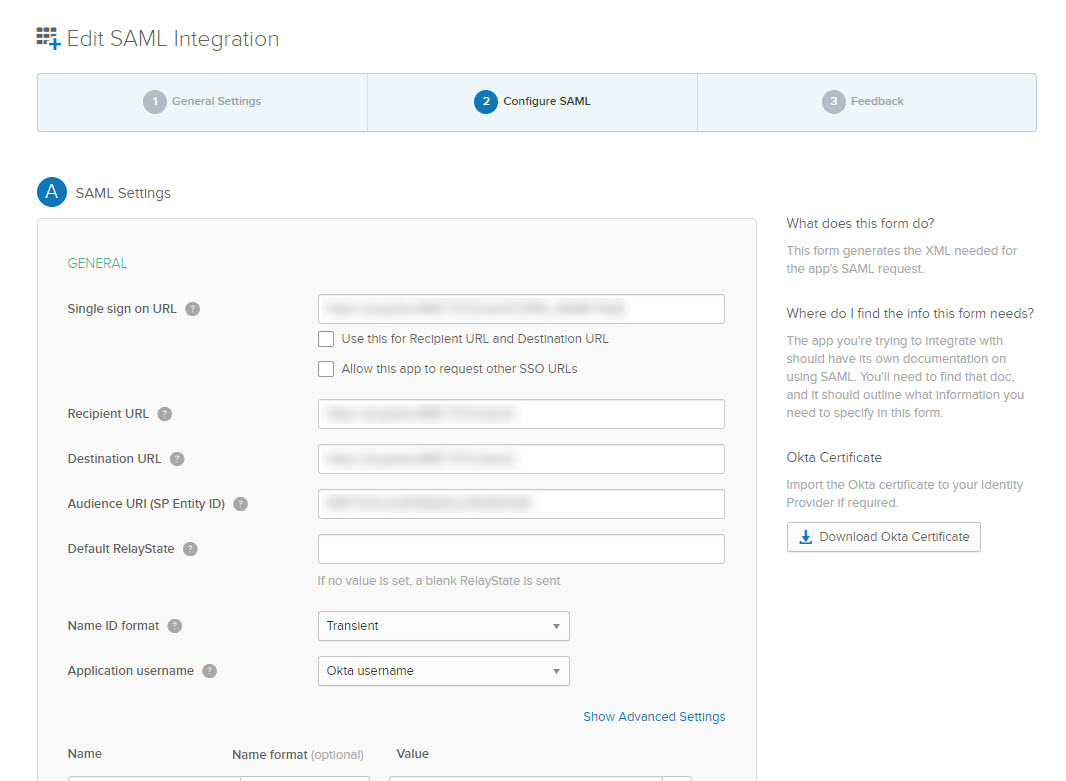Open the Name ID format dropdown

(x=443, y=626)
